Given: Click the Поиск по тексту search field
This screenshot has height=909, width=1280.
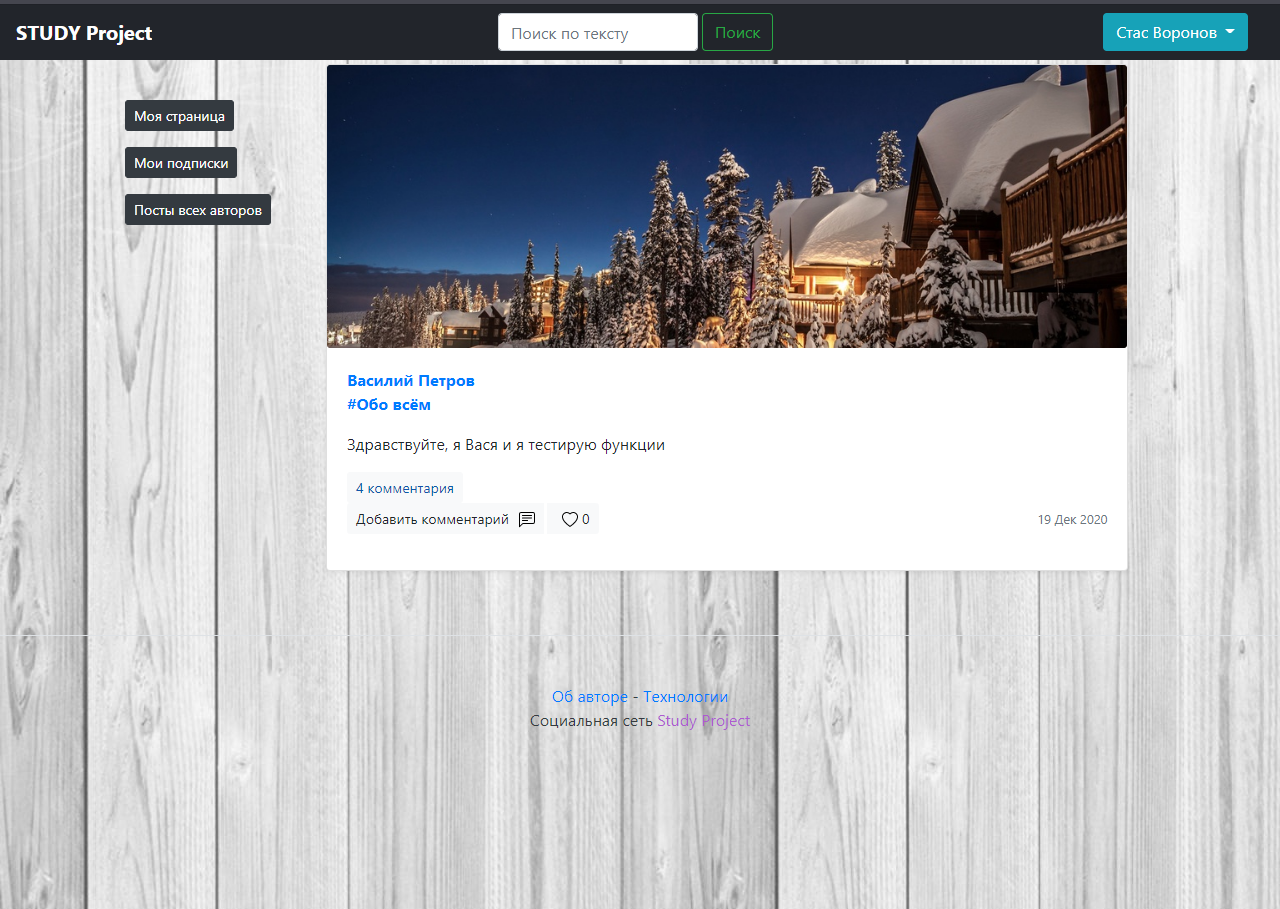Looking at the screenshot, I should (597, 31).
